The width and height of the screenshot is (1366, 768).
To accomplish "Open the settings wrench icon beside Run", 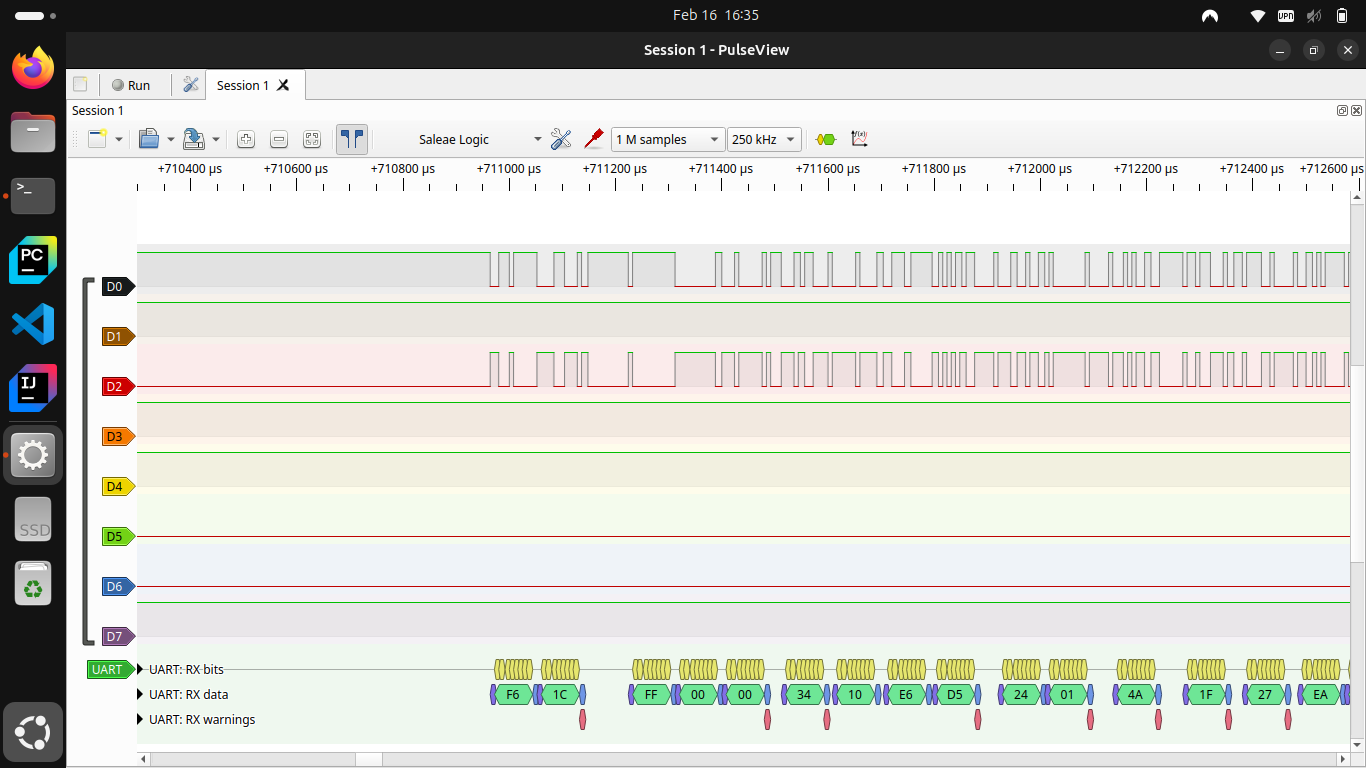I will point(190,85).
